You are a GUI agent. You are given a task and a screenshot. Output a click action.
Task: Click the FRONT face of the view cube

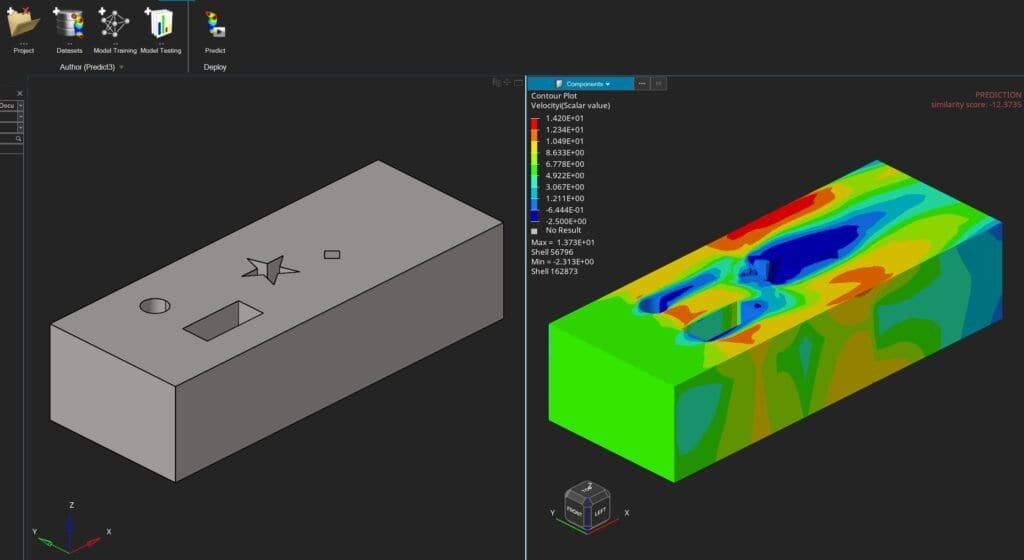point(575,512)
